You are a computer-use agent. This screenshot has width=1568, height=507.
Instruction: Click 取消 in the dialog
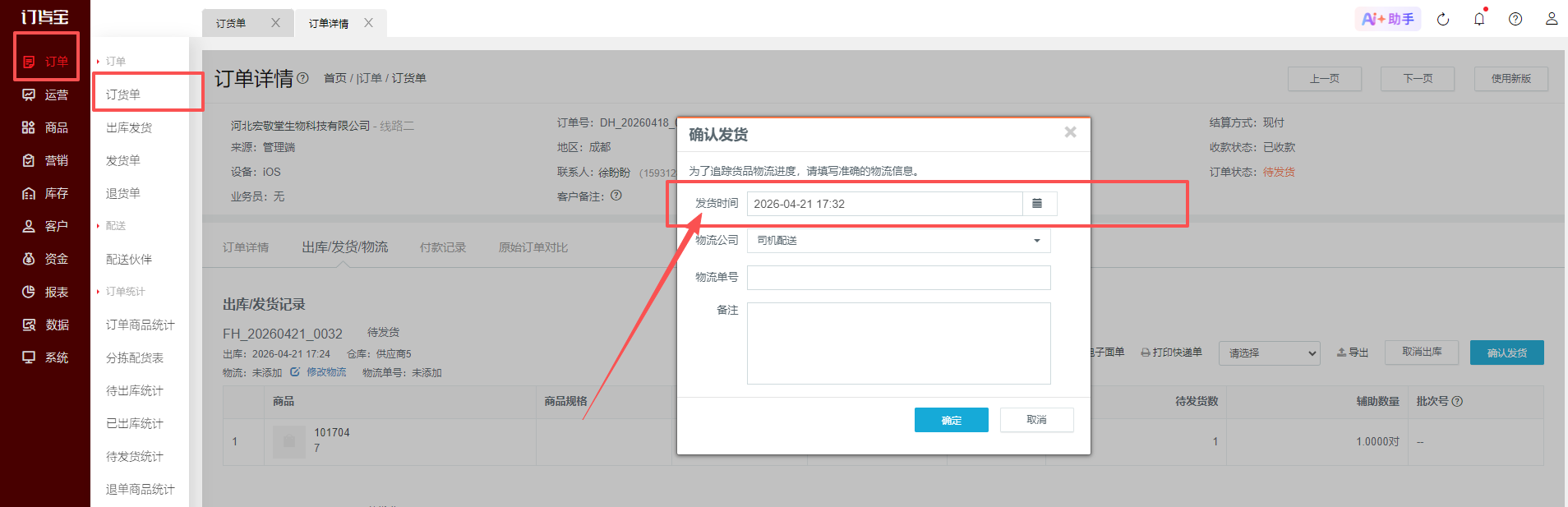pyautogui.click(x=1037, y=420)
